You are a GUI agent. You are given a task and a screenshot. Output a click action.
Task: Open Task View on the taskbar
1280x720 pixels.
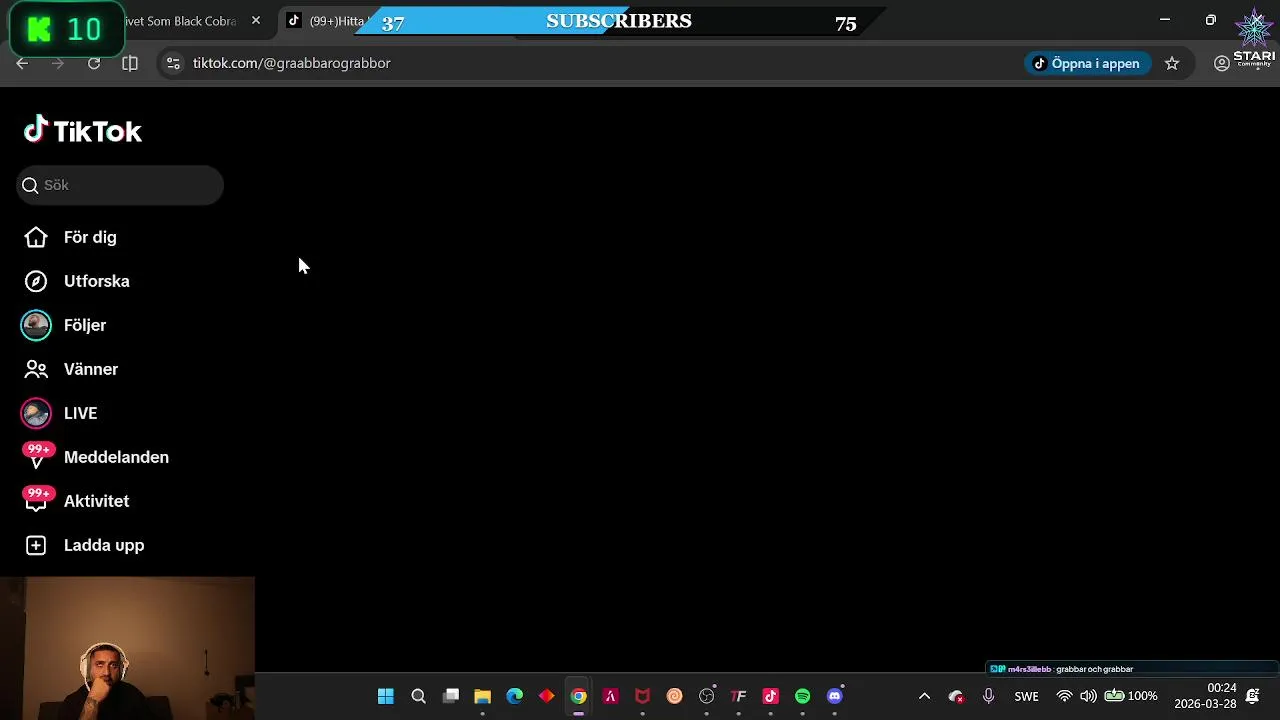click(x=451, y=696)
